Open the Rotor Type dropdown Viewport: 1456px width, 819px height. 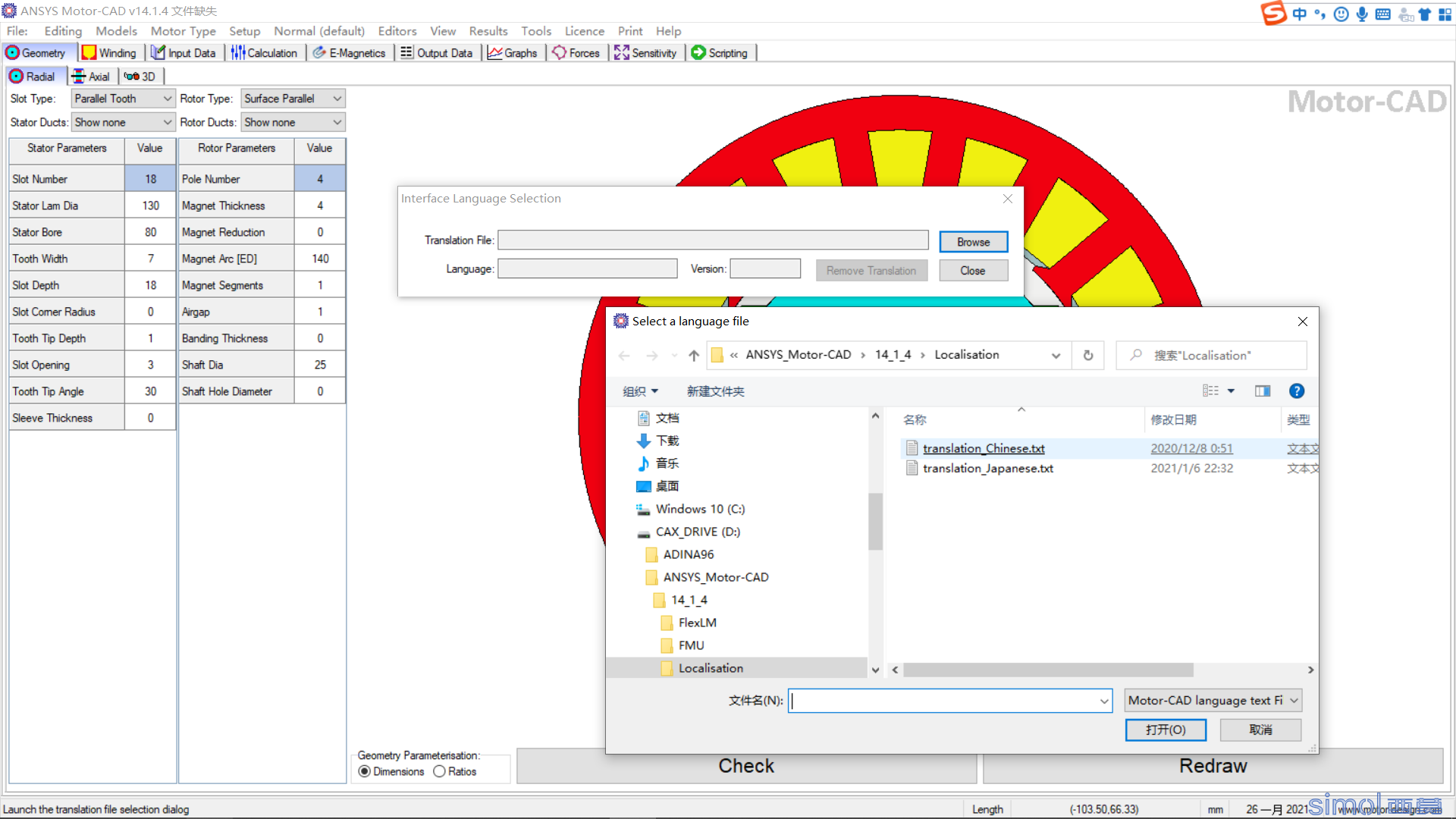293,99
